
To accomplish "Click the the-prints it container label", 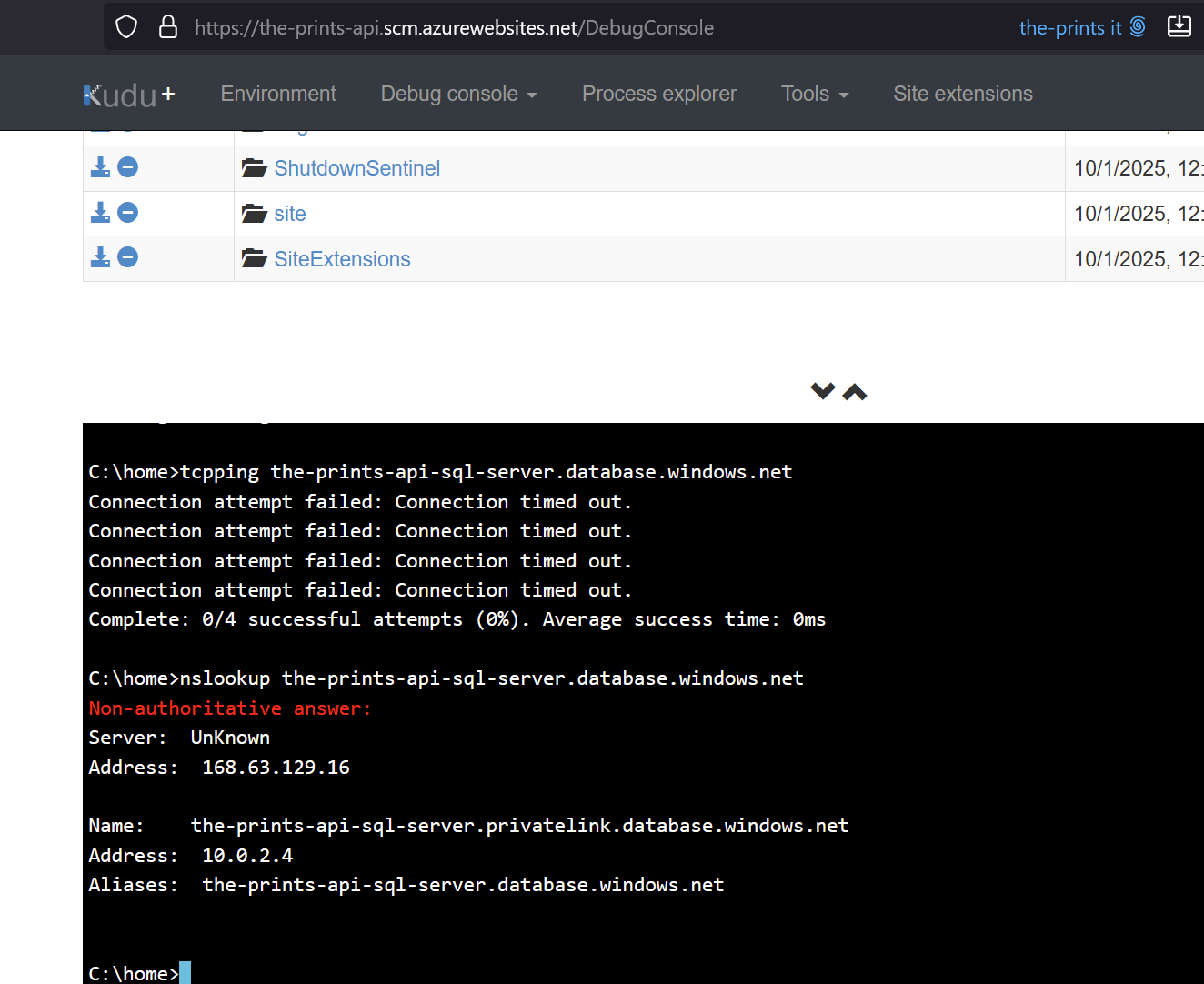I will (x=1082, y=27).
